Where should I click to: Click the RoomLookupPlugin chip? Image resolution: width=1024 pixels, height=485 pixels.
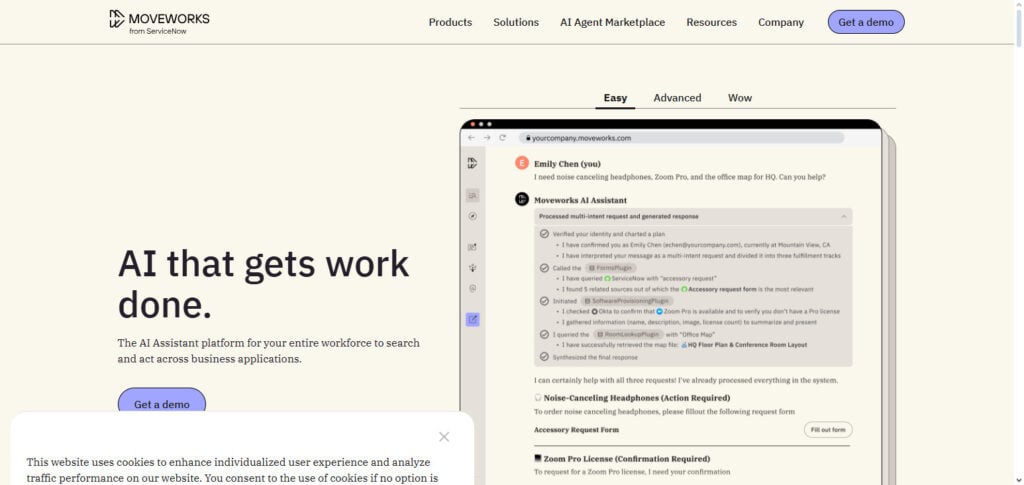(630, 334)
